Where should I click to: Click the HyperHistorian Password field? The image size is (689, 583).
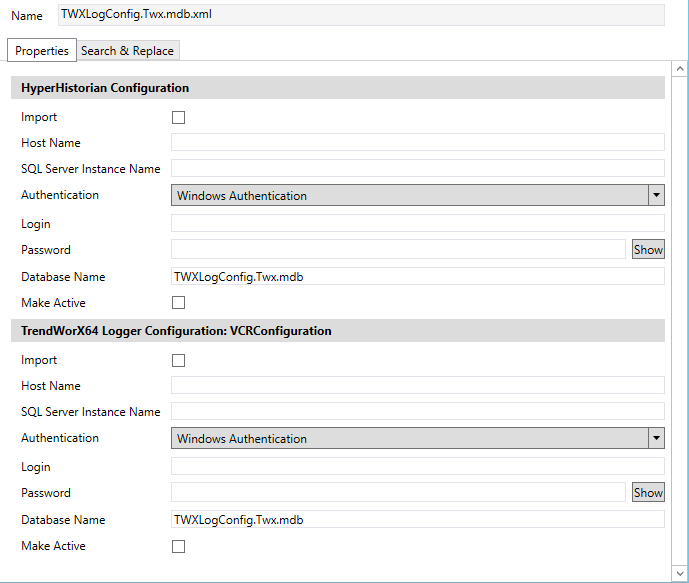(x=398, y=250)
